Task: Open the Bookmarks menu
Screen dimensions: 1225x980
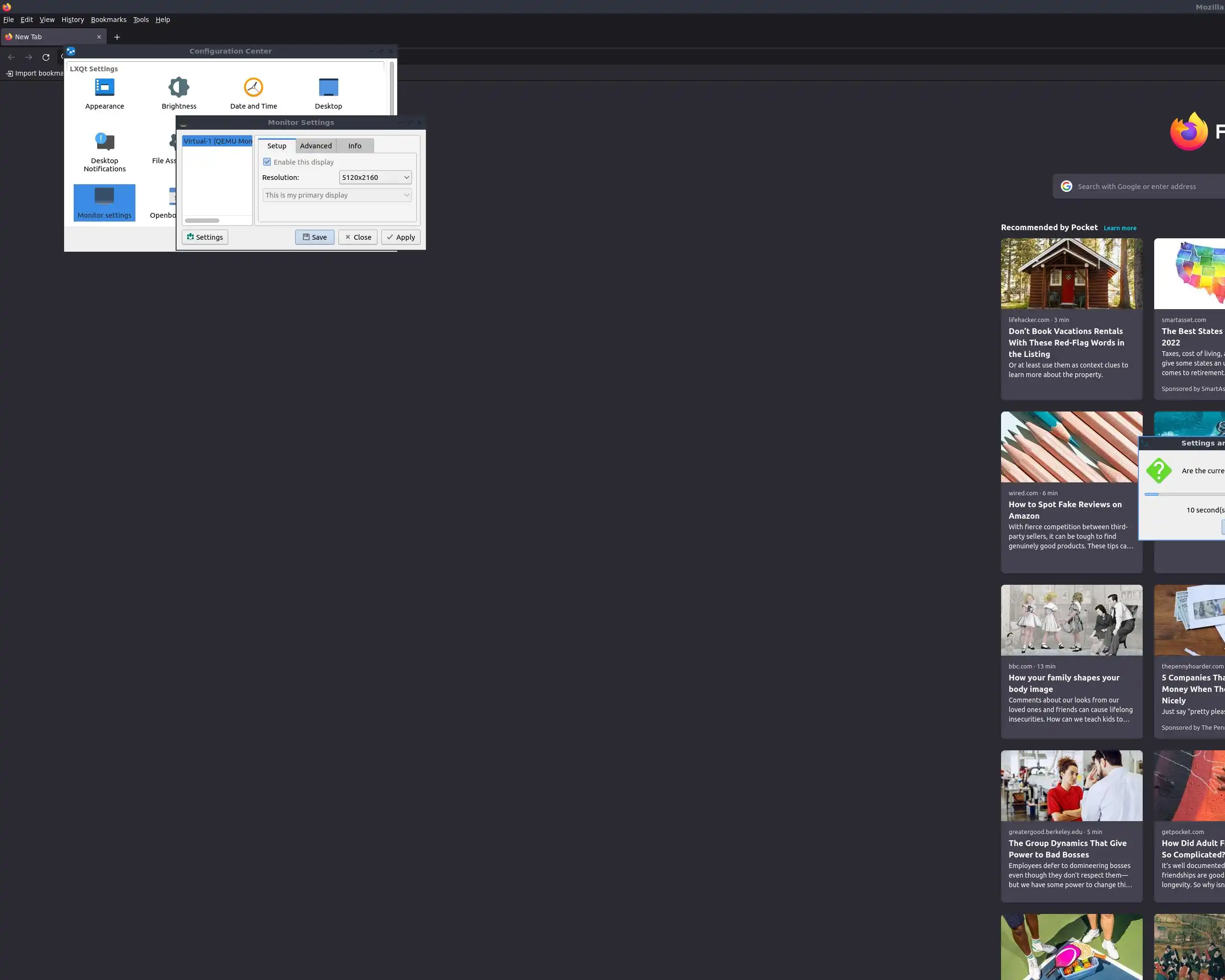Action: click(109, 19)
